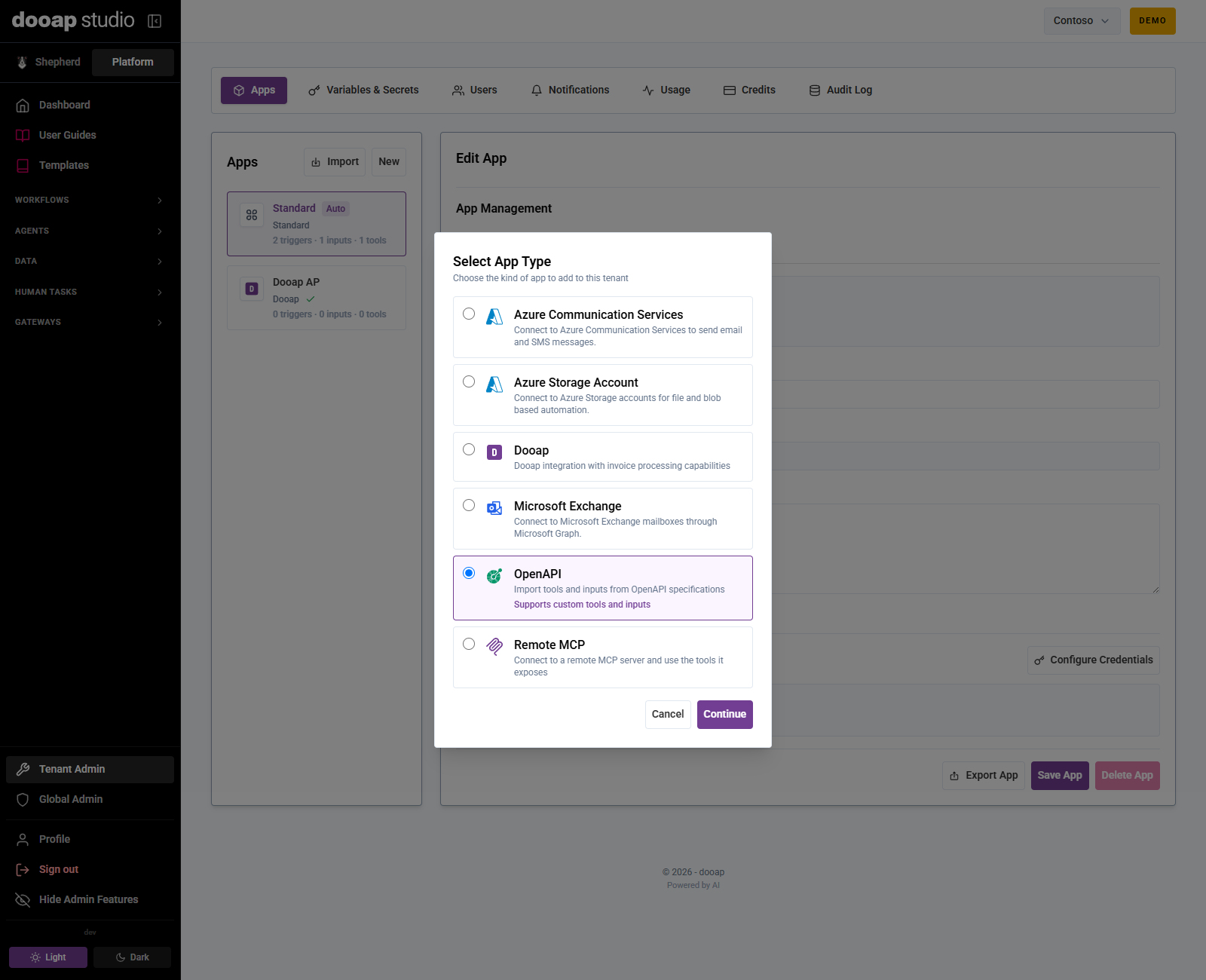Click the DEMO badge
The image size is (1206, 980).
coord(1152,21)
